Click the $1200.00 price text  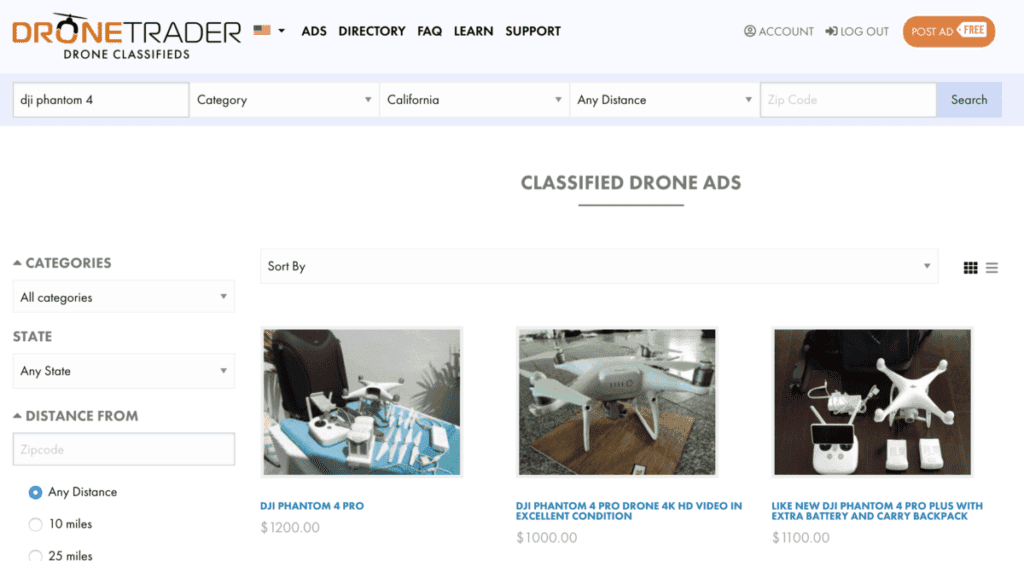pos(290,528)
